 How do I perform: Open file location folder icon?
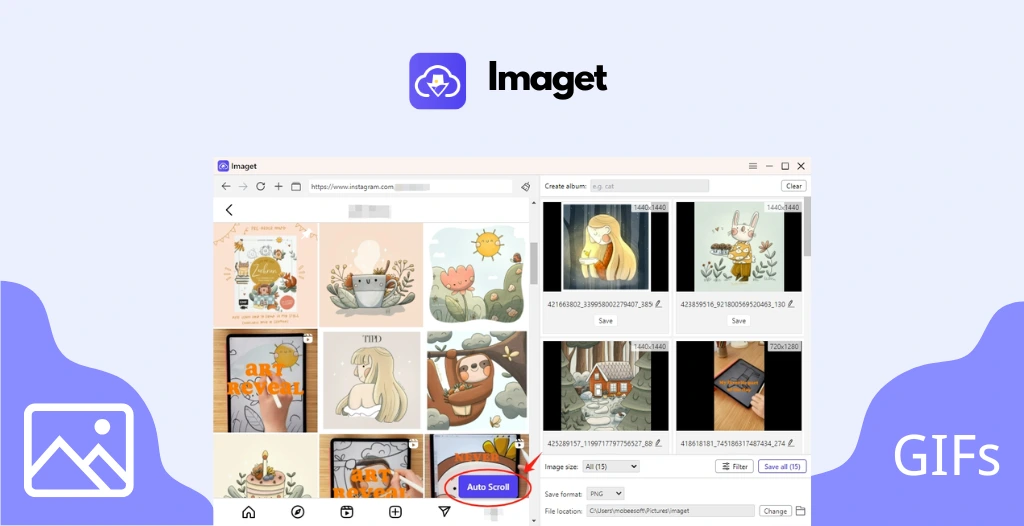coord(801,511)
